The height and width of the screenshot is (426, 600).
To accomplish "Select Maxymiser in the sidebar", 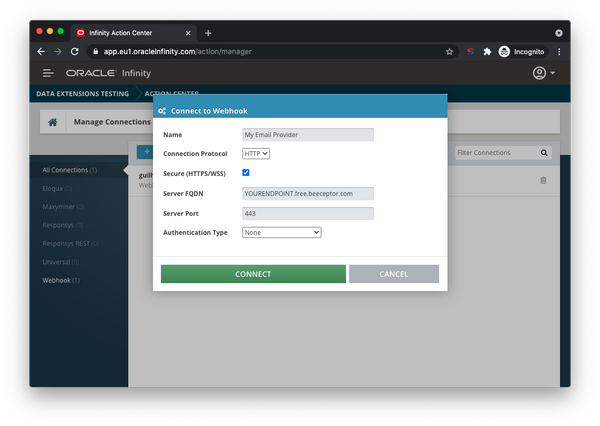I will tap(63, 207).
